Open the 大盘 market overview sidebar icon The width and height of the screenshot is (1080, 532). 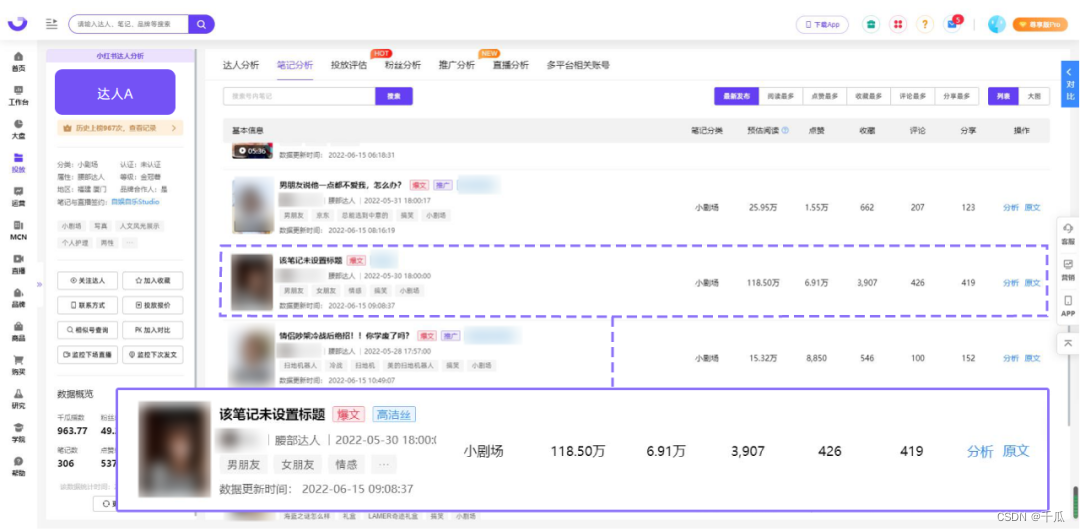click(x=19, y=129)
